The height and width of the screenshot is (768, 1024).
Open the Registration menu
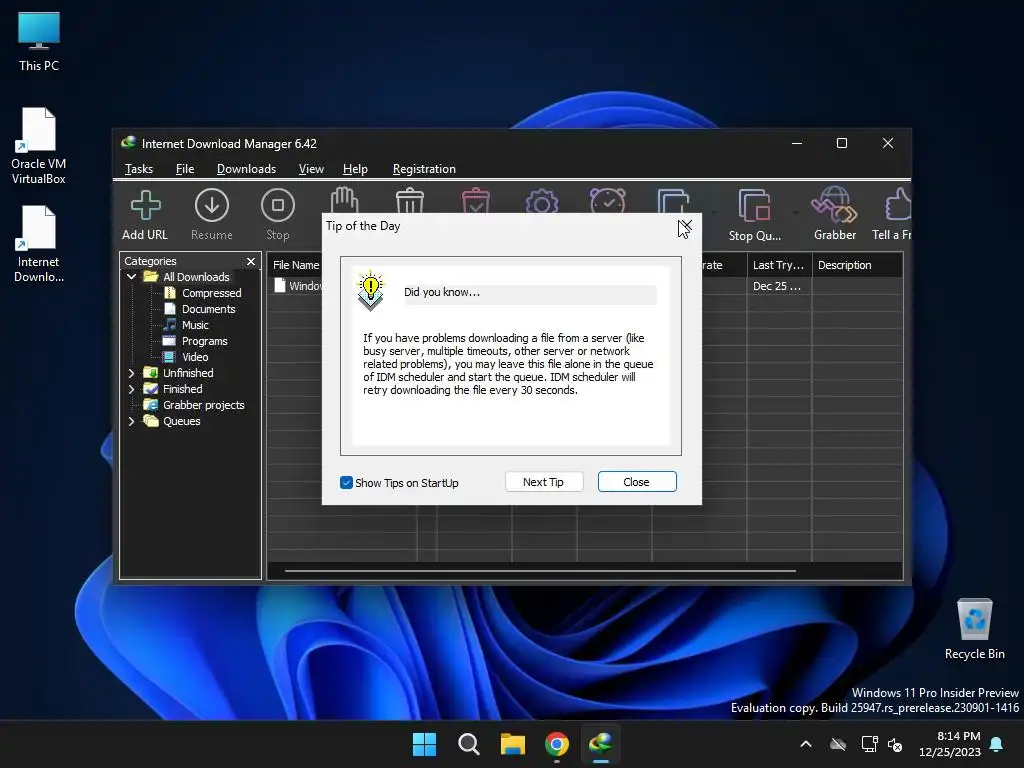(424, 169)
